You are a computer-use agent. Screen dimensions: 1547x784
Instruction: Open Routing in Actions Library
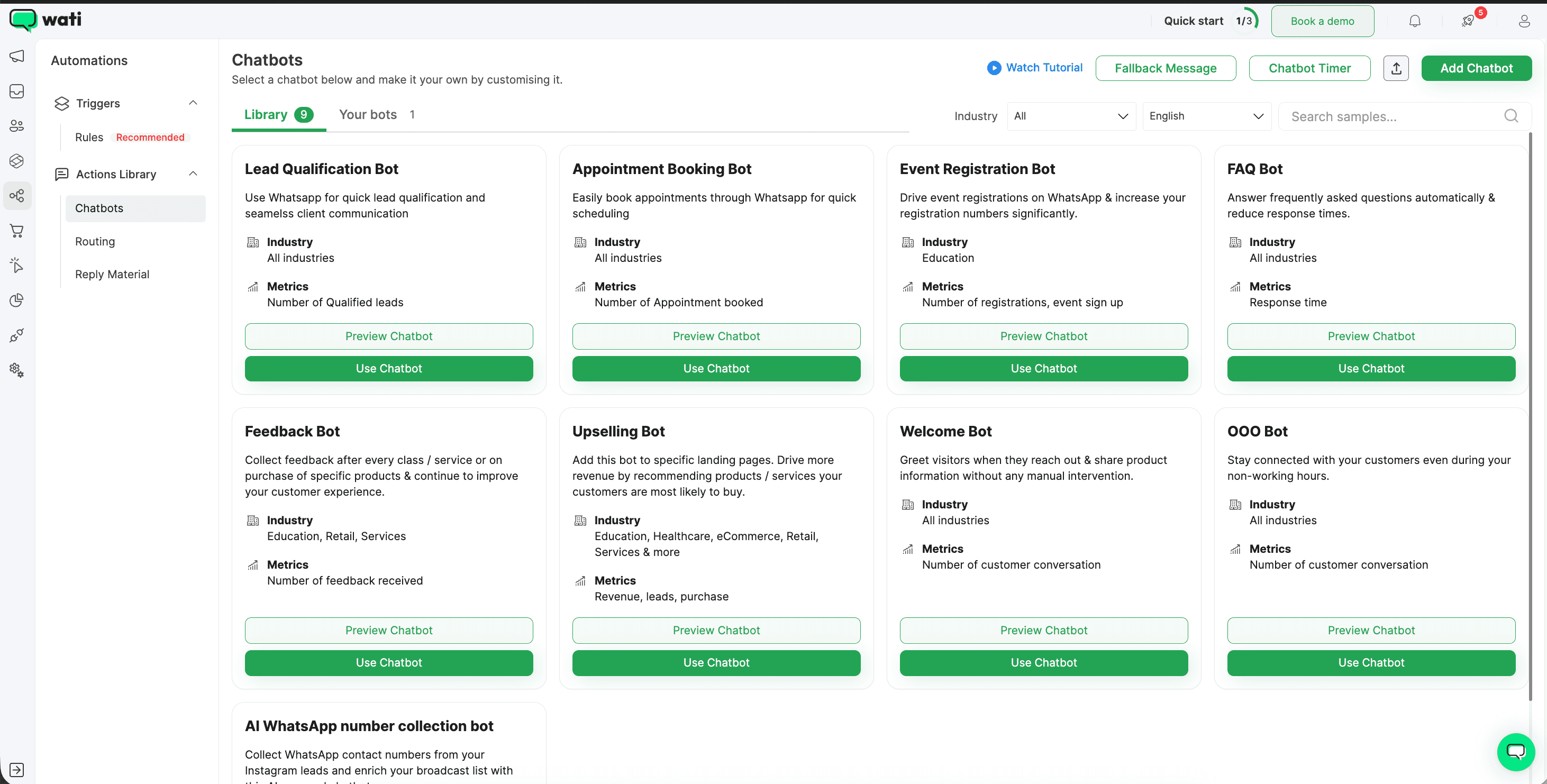pyautogui.click(x=95, y=241)
